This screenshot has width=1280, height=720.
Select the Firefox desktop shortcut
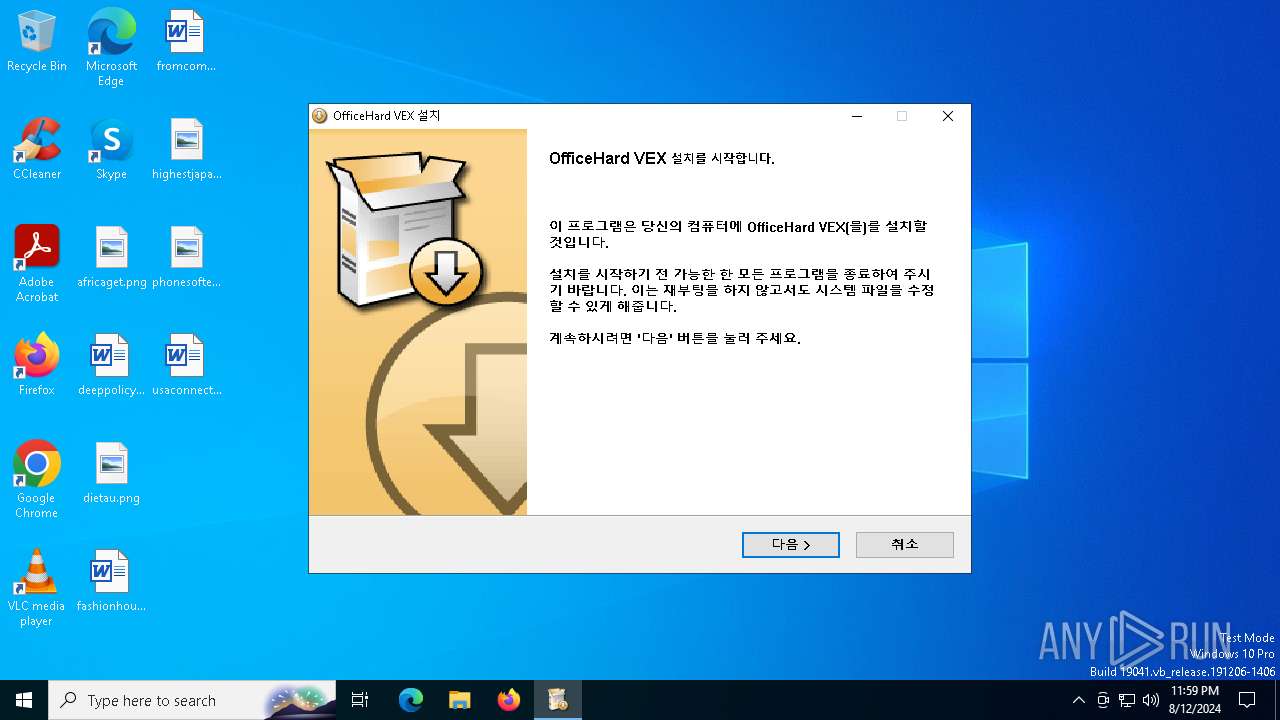click(x=37, y=366)
